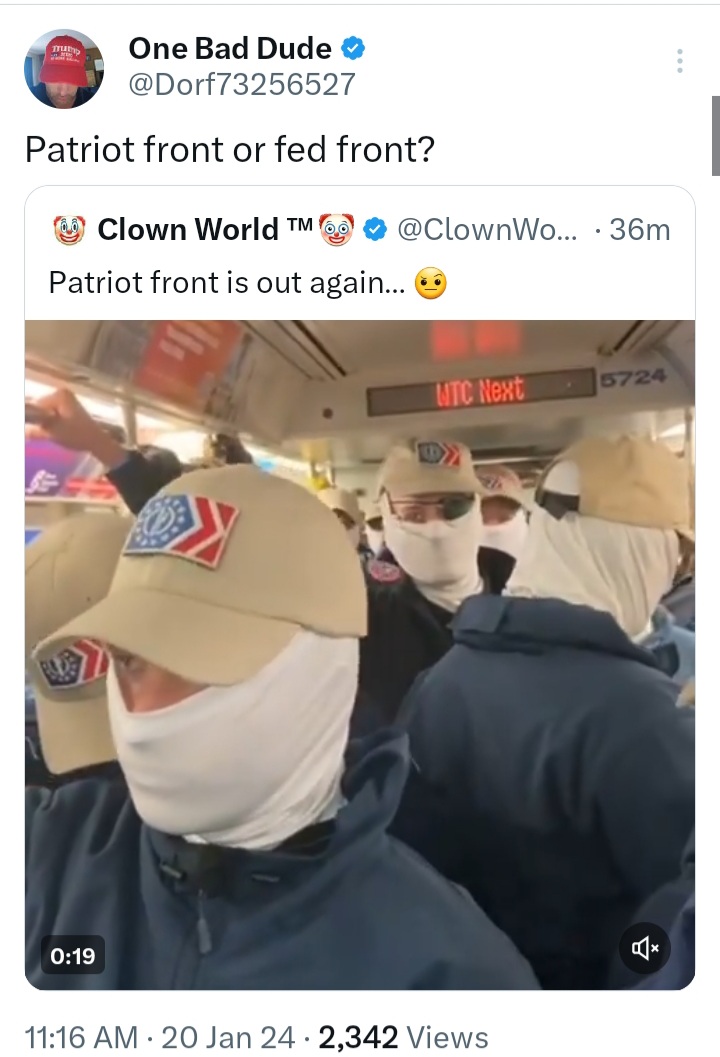
Task: Open quoted text 'Patriot front is out again...'
Action: 227,282
